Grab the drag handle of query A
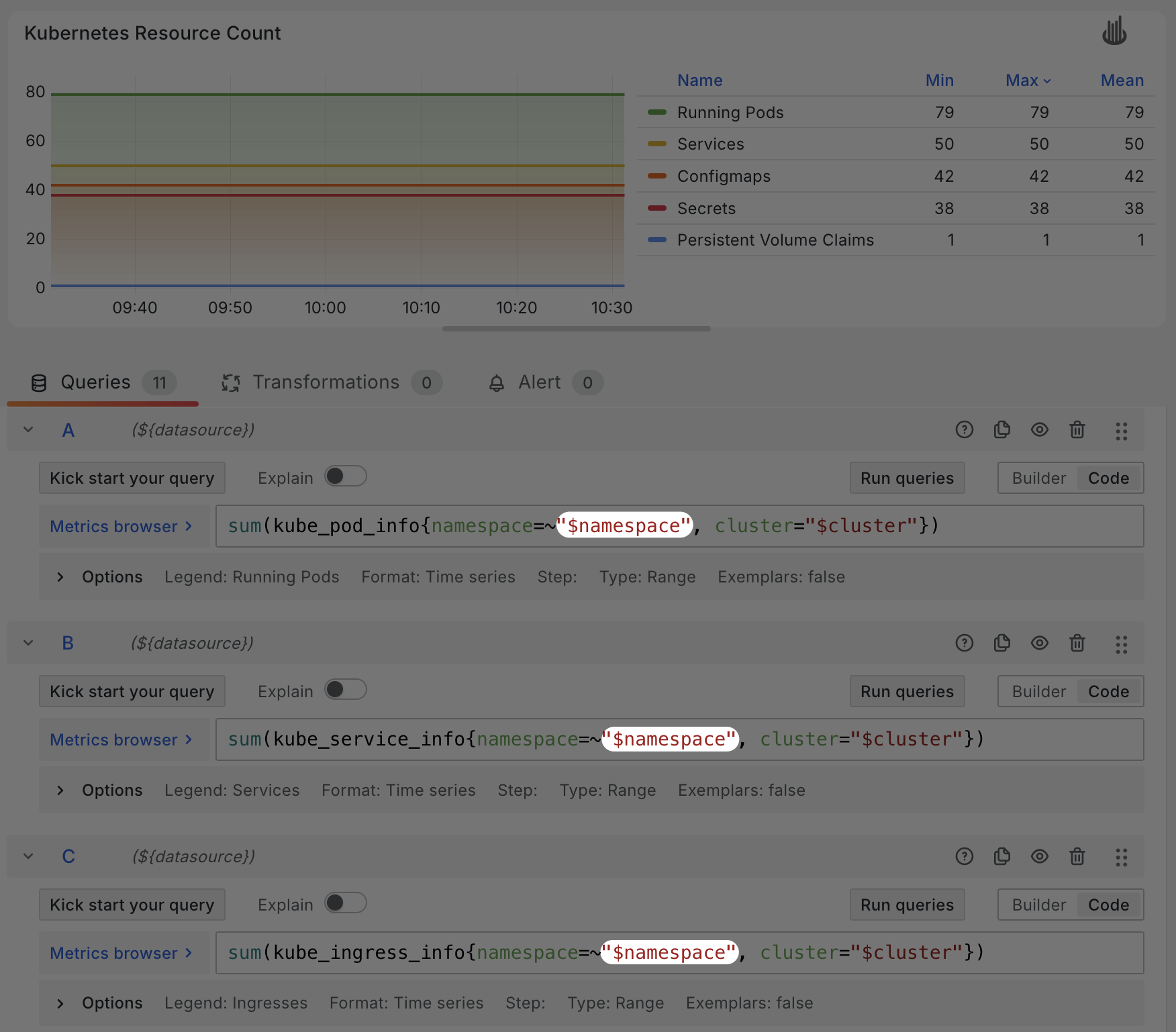The width and height of the screenshot is (1176, 1032). [1122, 431]
